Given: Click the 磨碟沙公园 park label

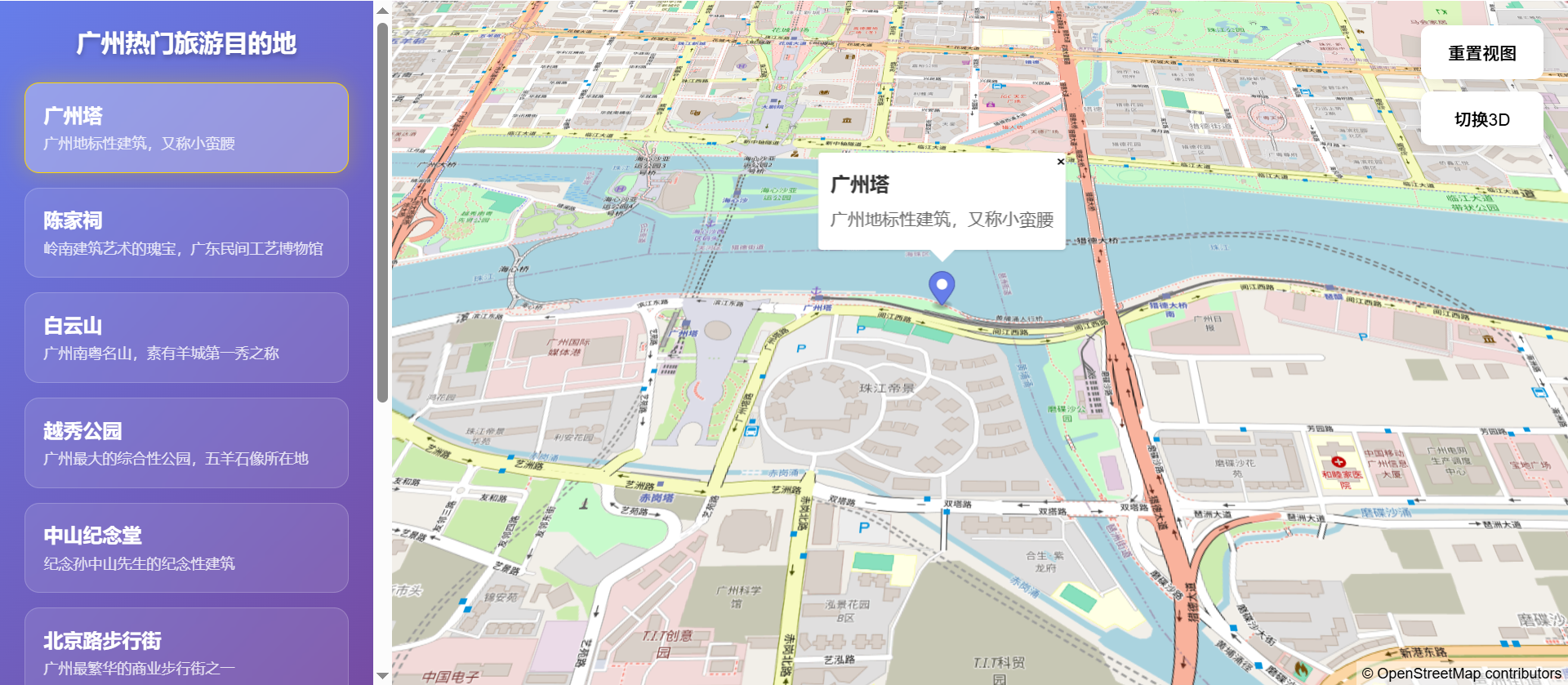Looking at the screenshot, I should pos(1067,413).
